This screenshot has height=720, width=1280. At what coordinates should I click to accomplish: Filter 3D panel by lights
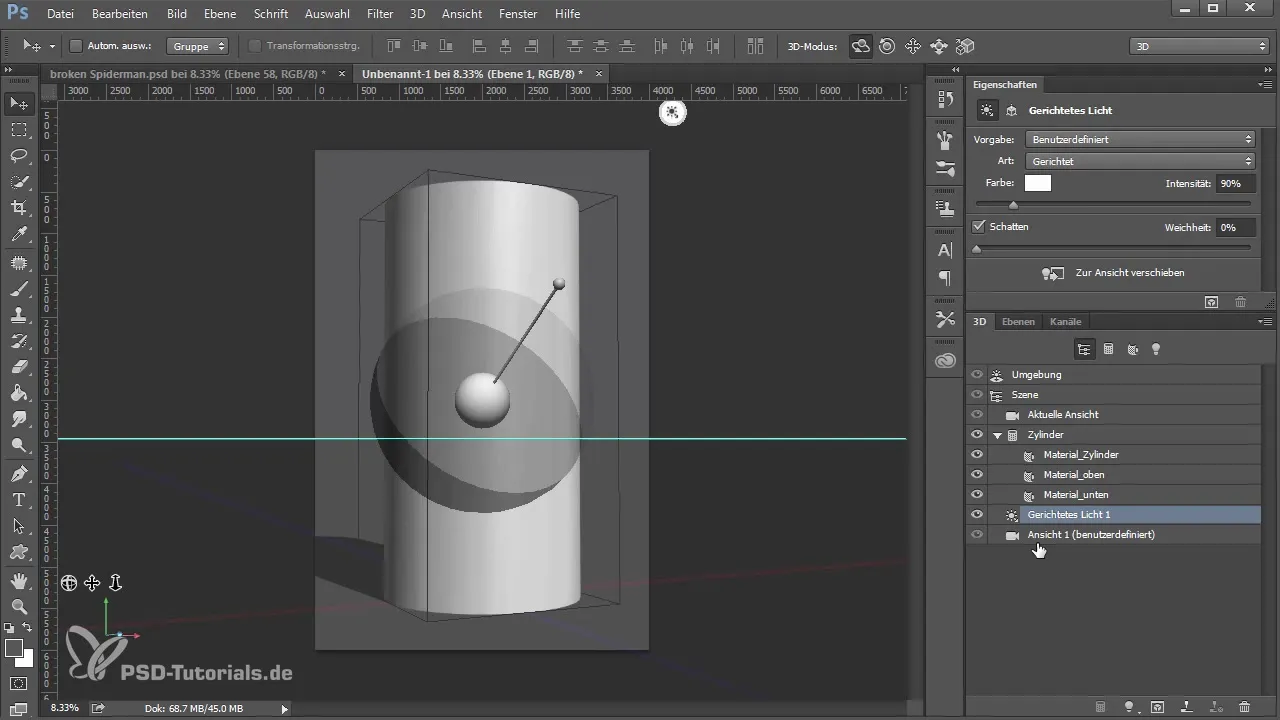click(1156, 349)
